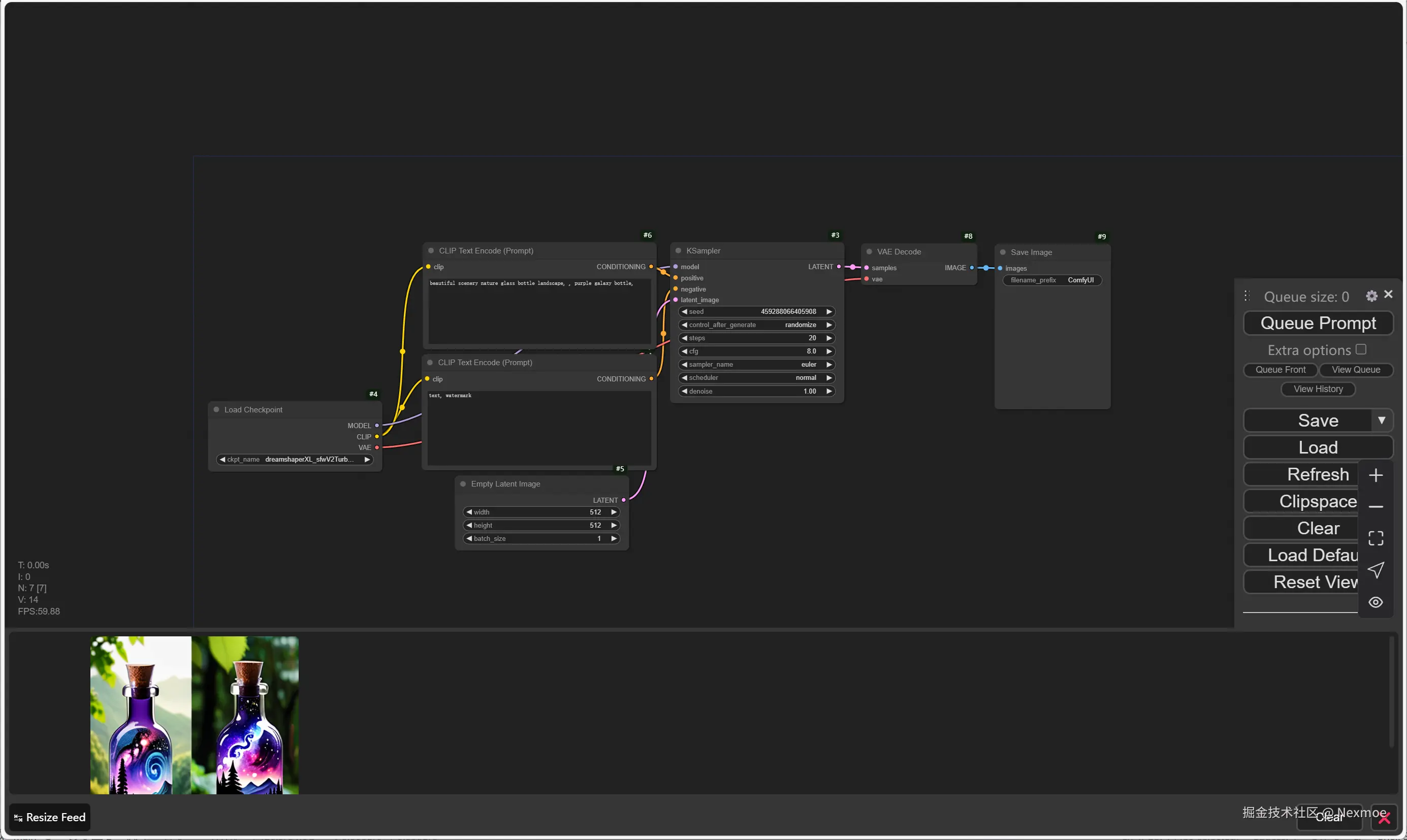Click the View History button
Viewport: 1407px width, 840px height.
pos(1318,389)
